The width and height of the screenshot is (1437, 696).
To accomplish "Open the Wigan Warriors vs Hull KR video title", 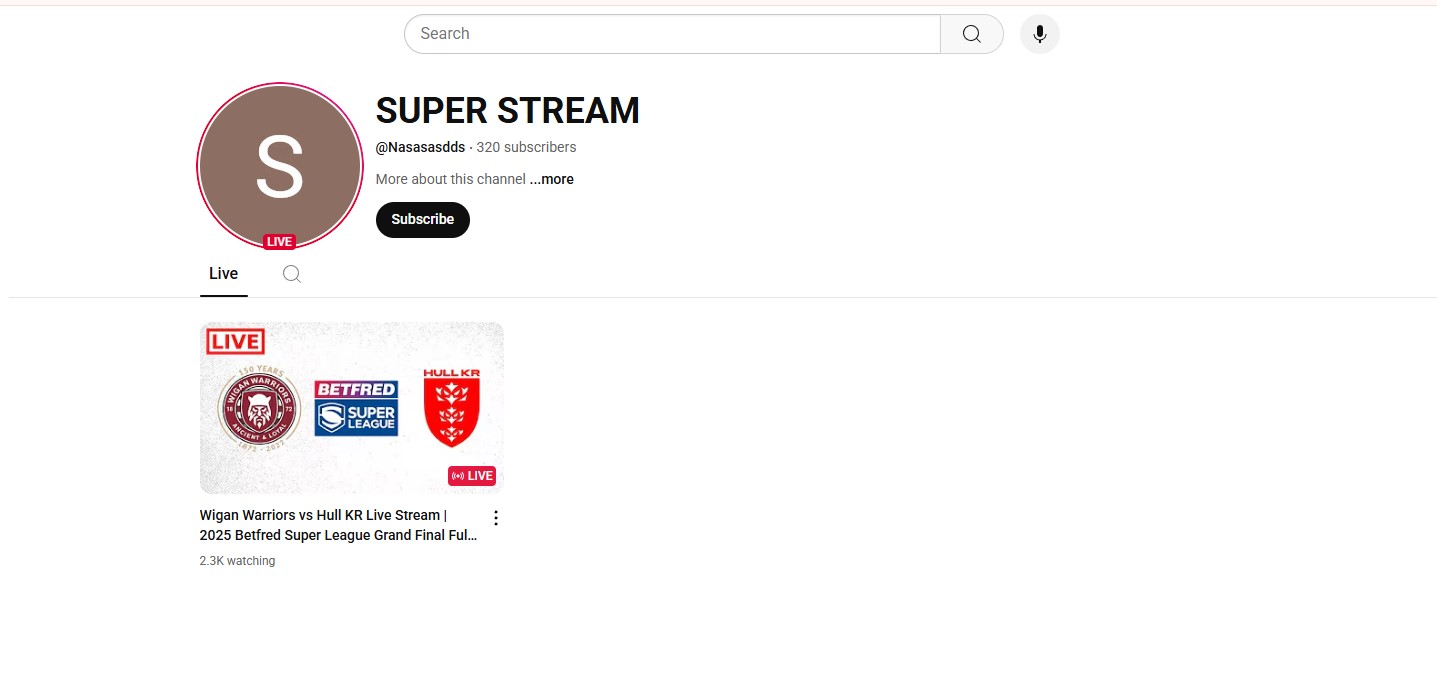I will click(x=339, y=525).
